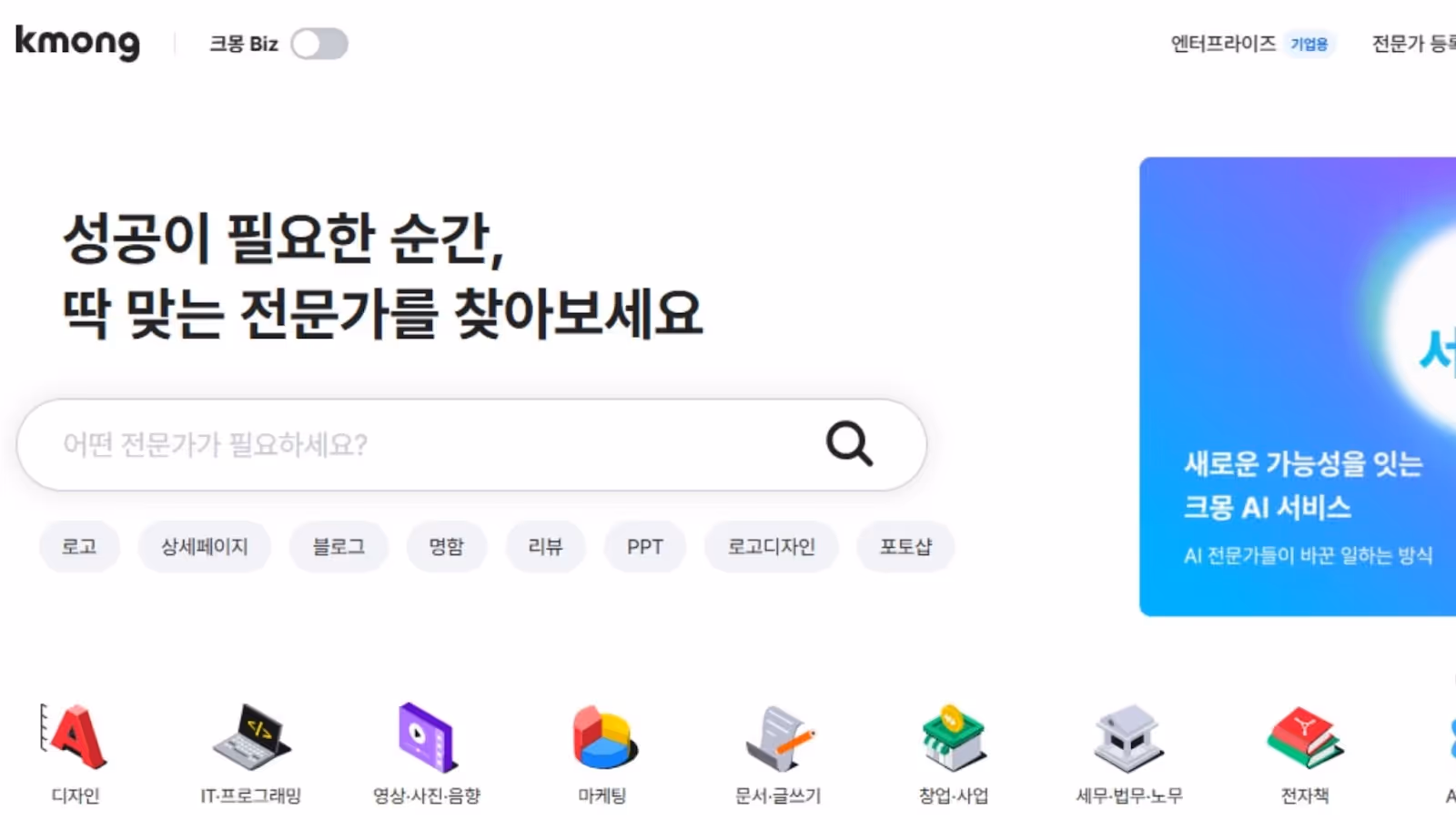Open the 크몽 AI 서비스 banner
This screenshot has height=820, width=1456.
1298,387
